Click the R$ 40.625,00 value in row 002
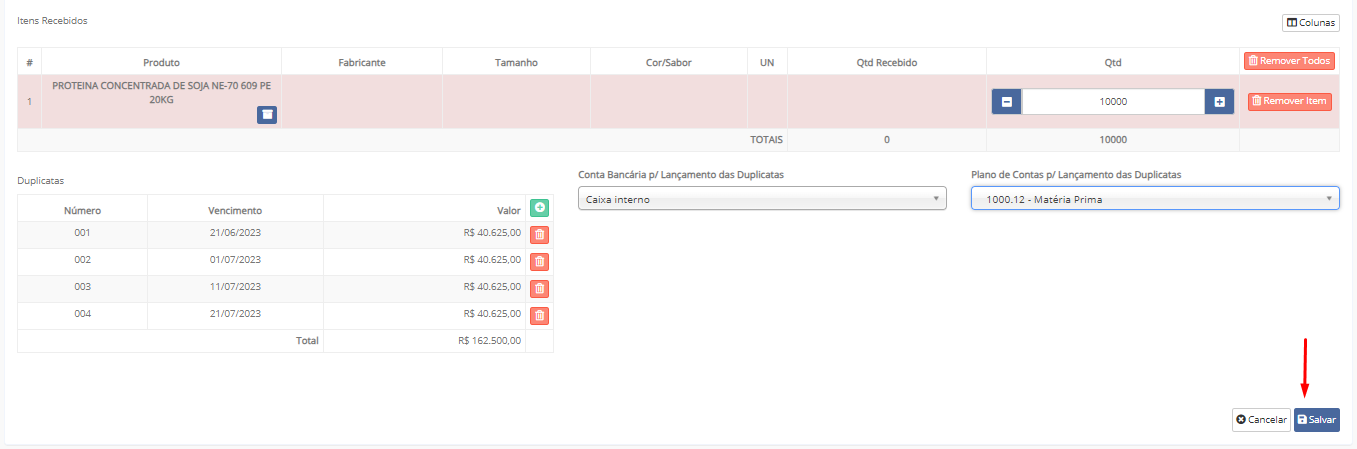Screen dimensions: 1357x449 pos(492,259)
